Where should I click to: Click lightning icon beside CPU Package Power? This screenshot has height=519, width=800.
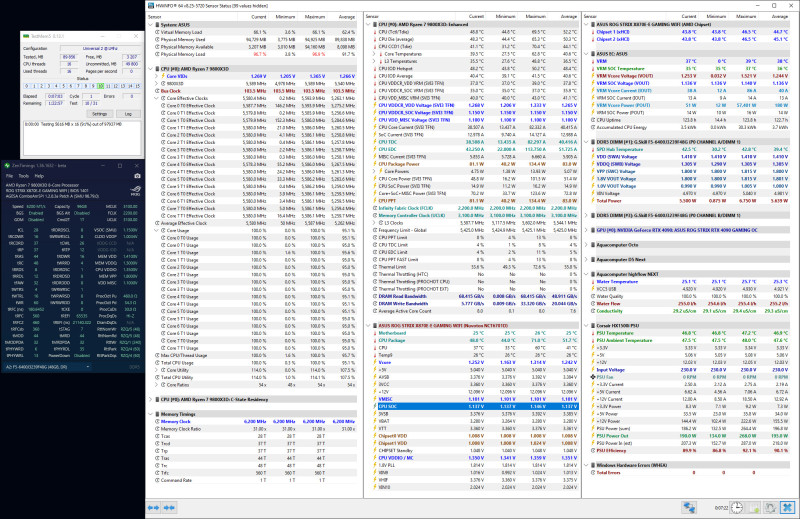tap(374, 164)
